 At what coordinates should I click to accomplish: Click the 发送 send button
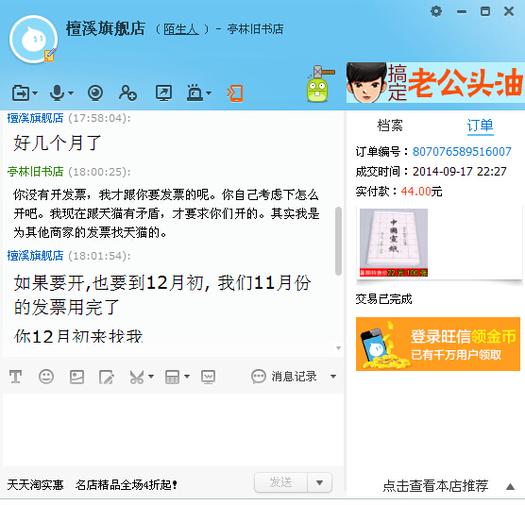tap(281, 483)
